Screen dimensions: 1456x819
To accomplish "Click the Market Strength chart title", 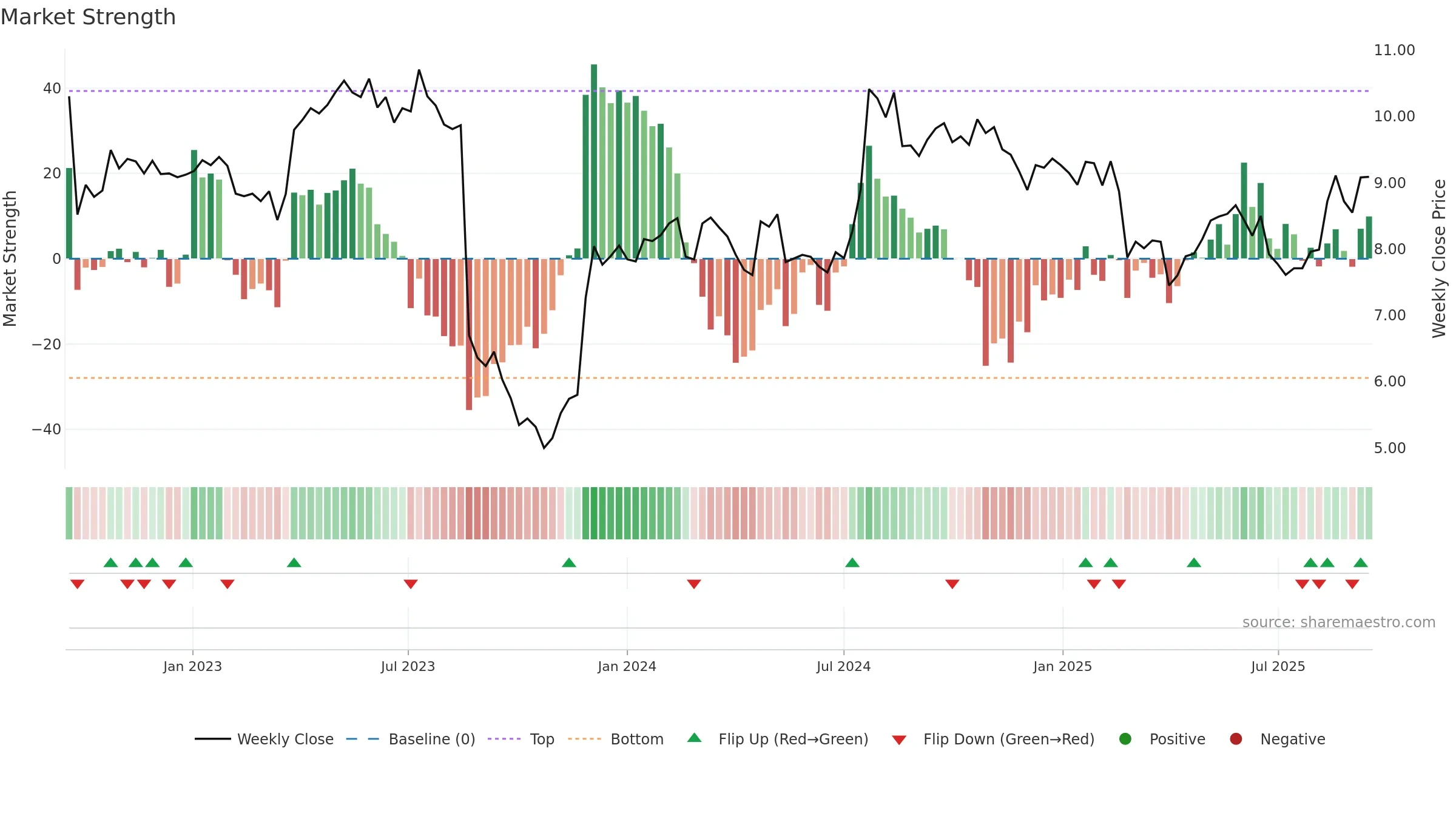I will tap(88, 17).
